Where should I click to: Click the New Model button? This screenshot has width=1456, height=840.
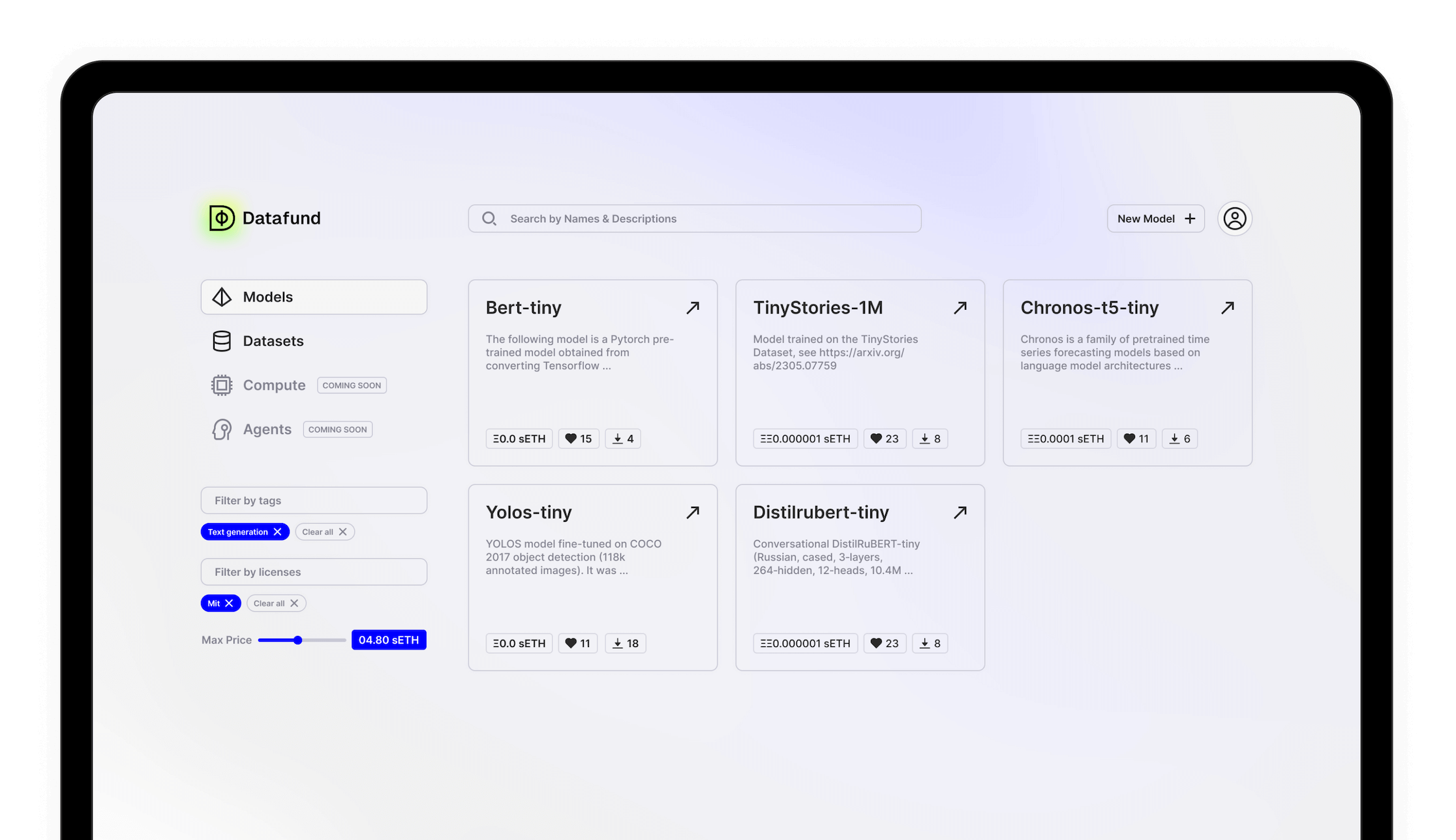point(1155,218)
